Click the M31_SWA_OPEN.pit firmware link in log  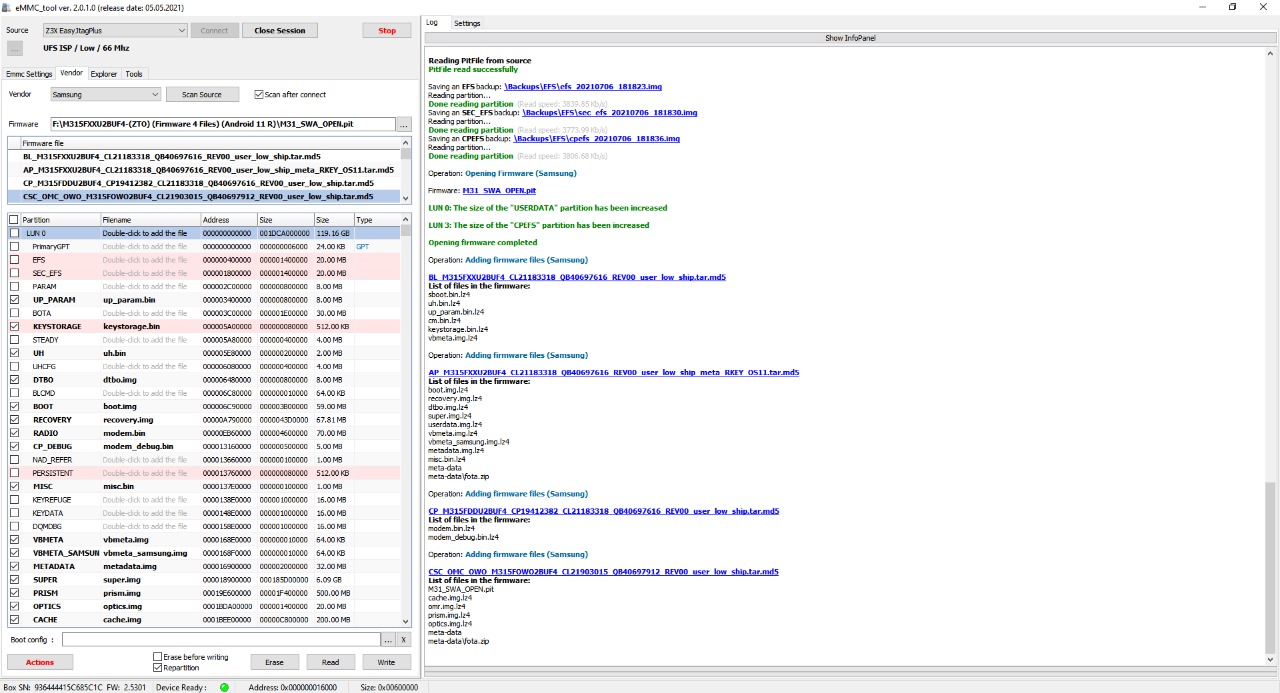click(x=499, y=190)
